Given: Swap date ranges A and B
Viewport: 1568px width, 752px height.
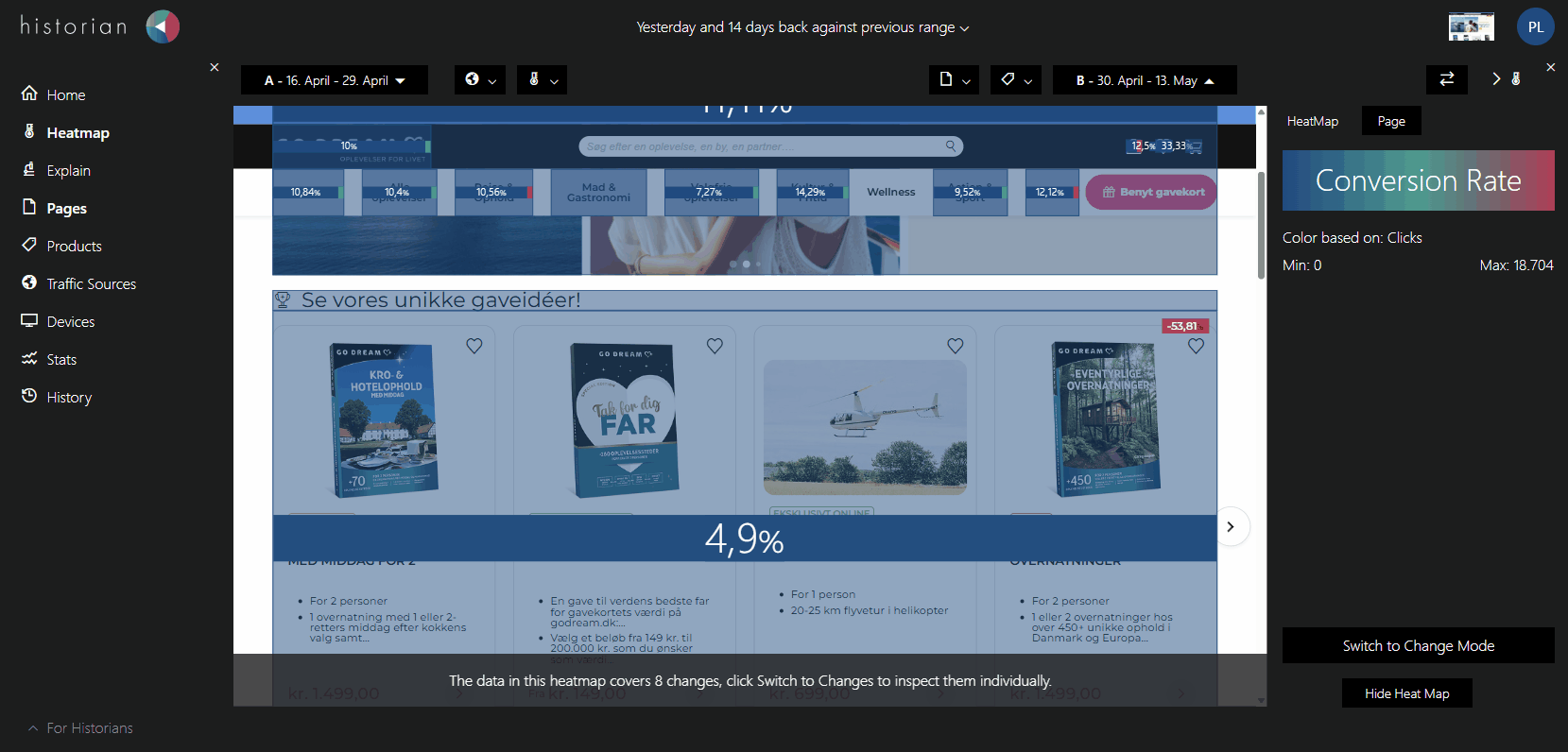Looking at the screenshot, I should click(1446, 79).
